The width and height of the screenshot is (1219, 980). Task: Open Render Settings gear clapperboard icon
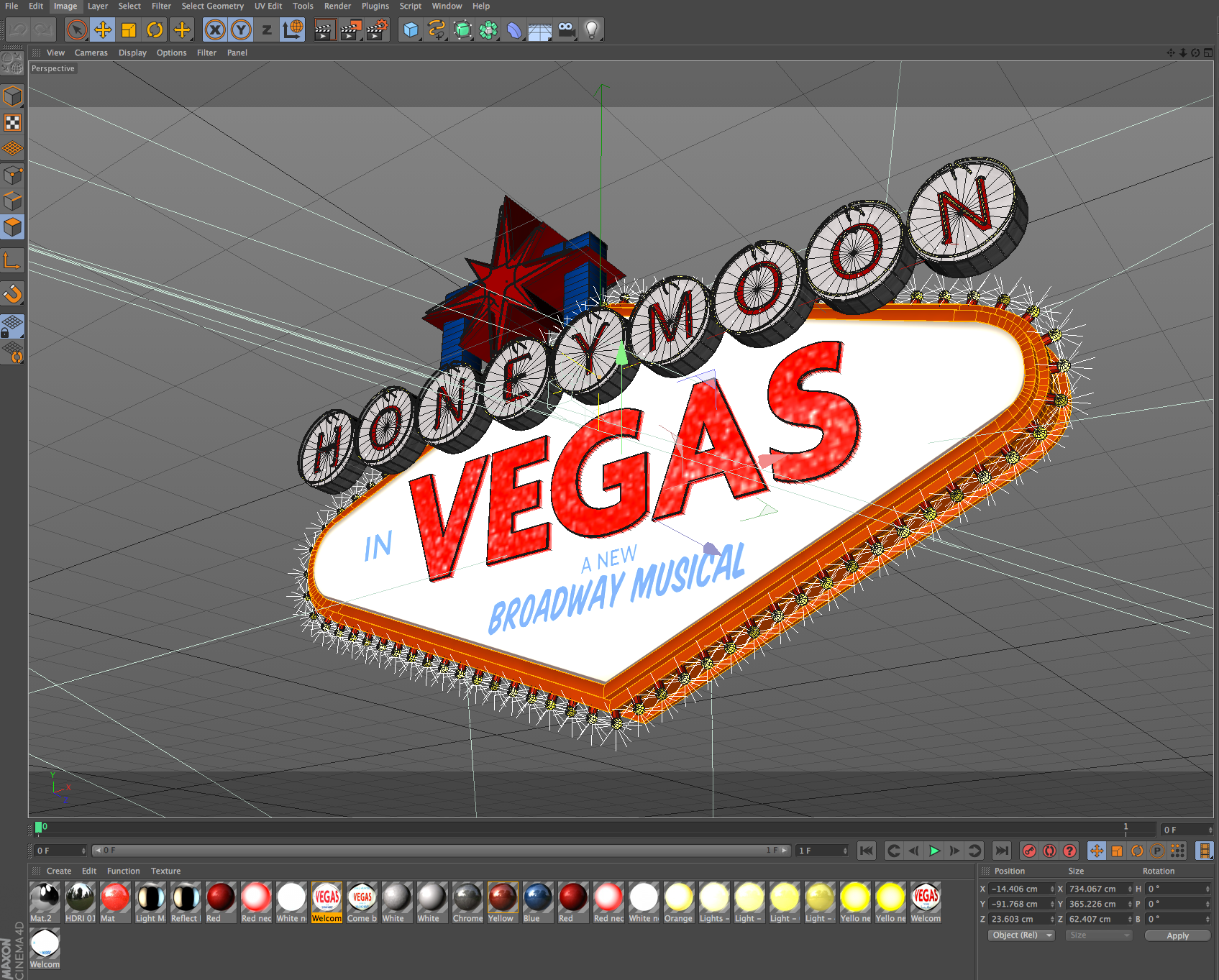coord(378,30)
